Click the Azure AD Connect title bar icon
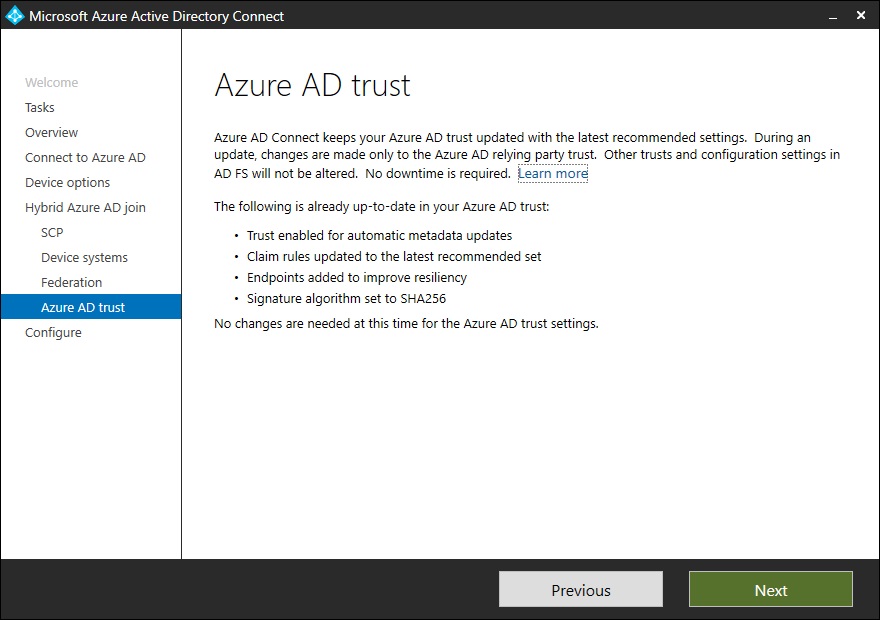Screen dimensions: 880x620 pyautogui.click(x=15, y=15)
